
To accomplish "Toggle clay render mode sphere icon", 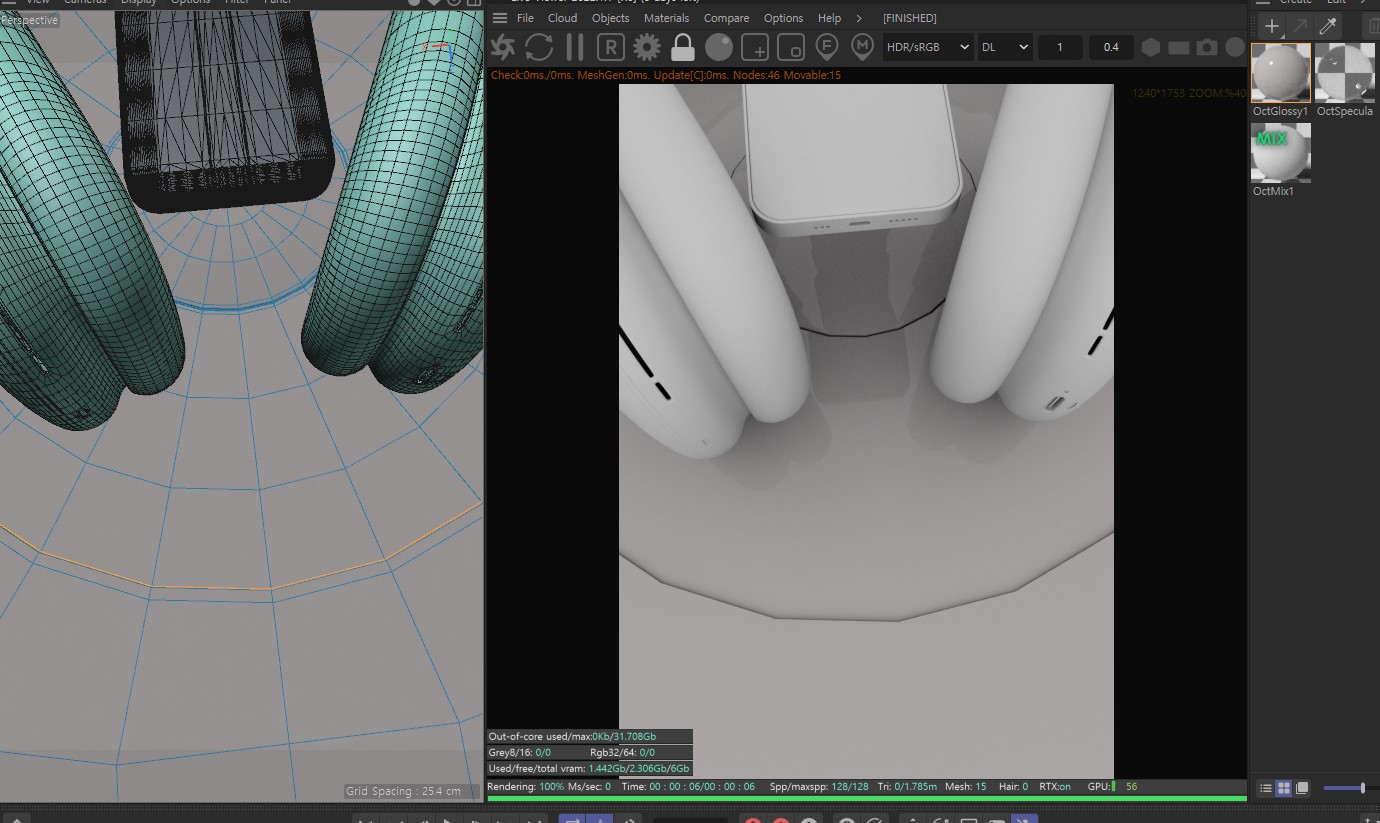I will pos(719,47).
